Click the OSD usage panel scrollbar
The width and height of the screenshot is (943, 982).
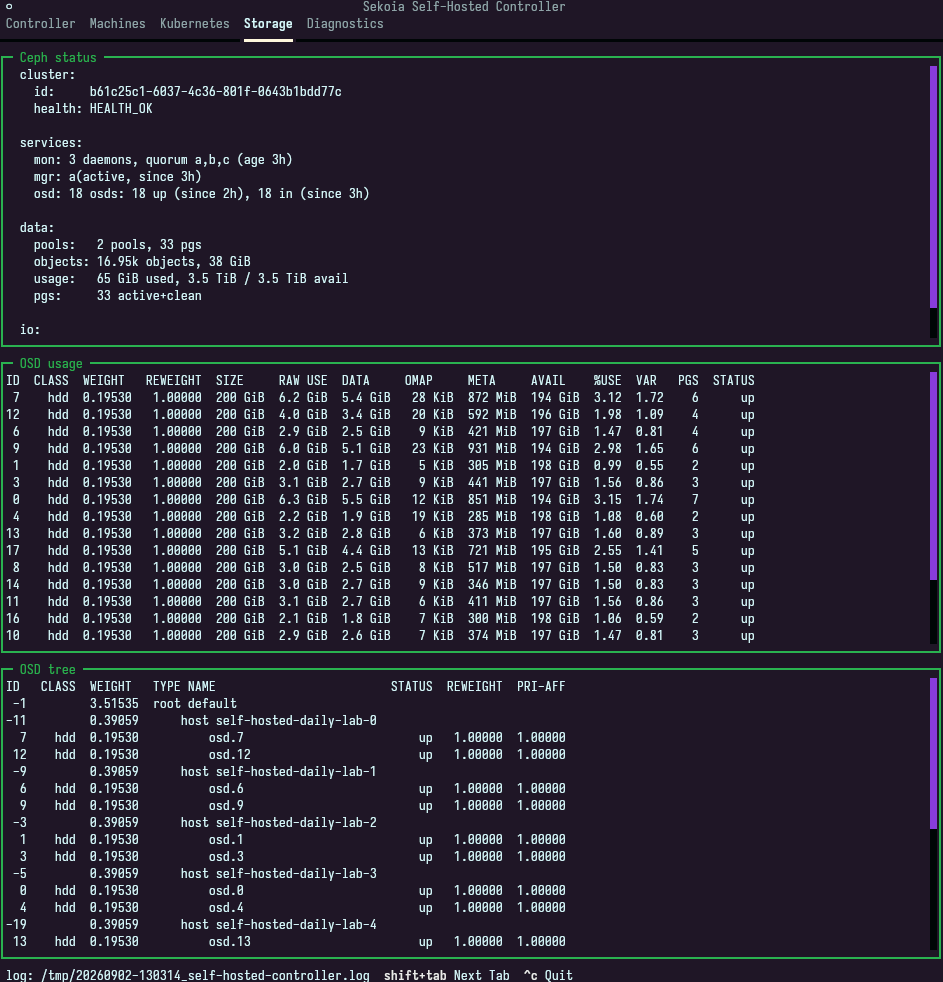[934, 507]
